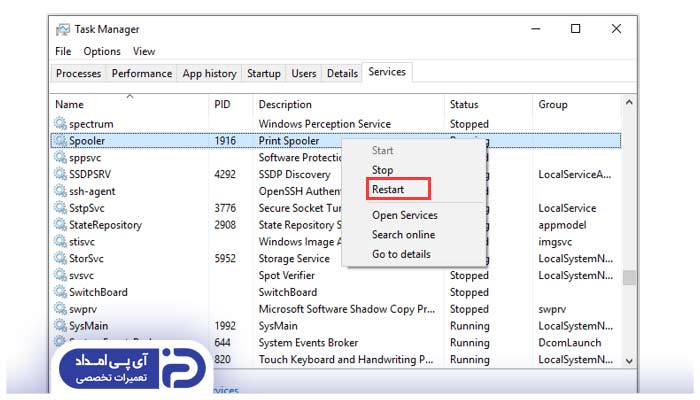Select the SwitchBoard service name

coord(98,292)
